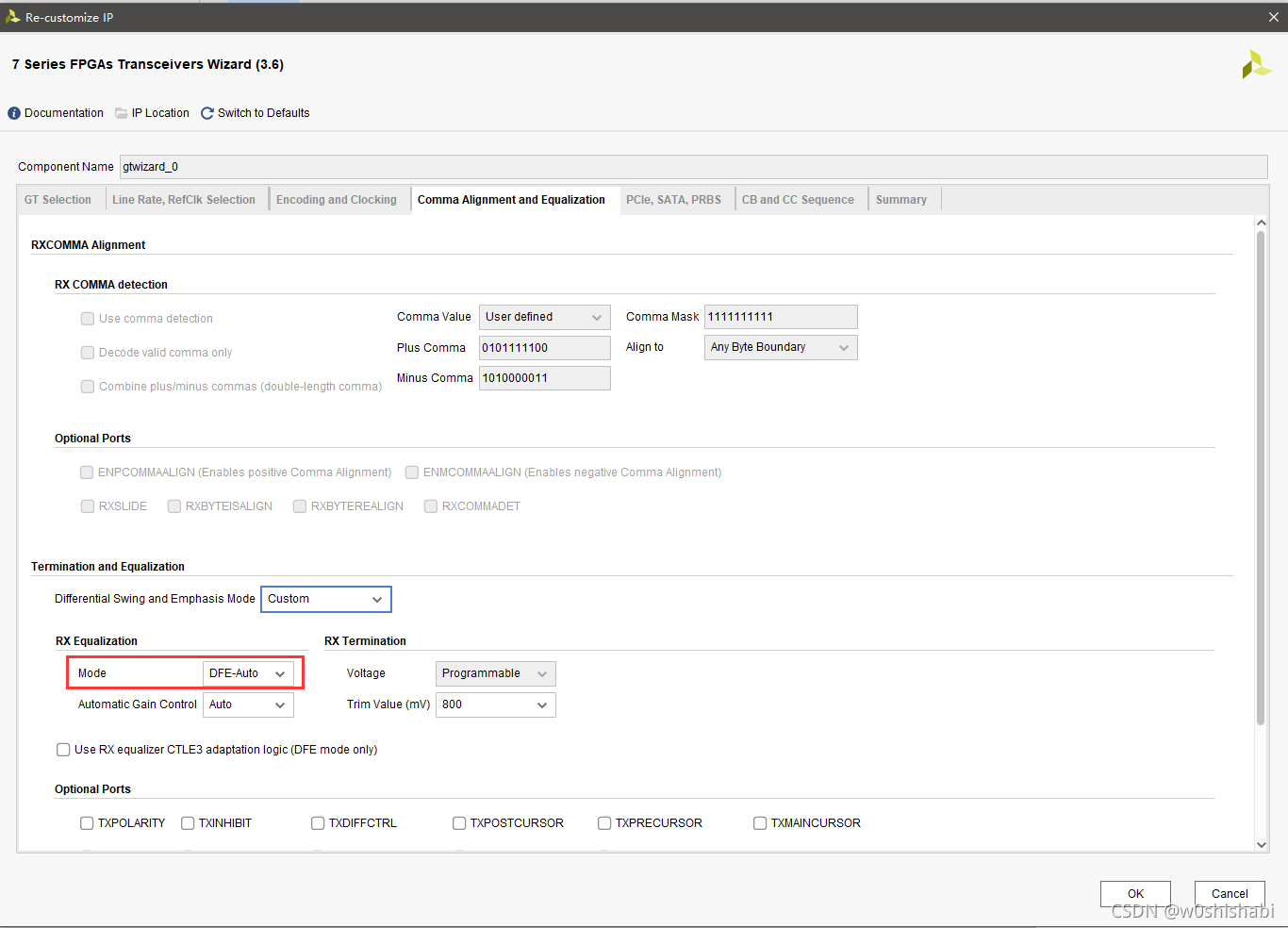Image resolution: width=1288 pixels, height=928 pixels.
Task: Switch to the Encoding and Clocking tab
Action: (337, 200)
